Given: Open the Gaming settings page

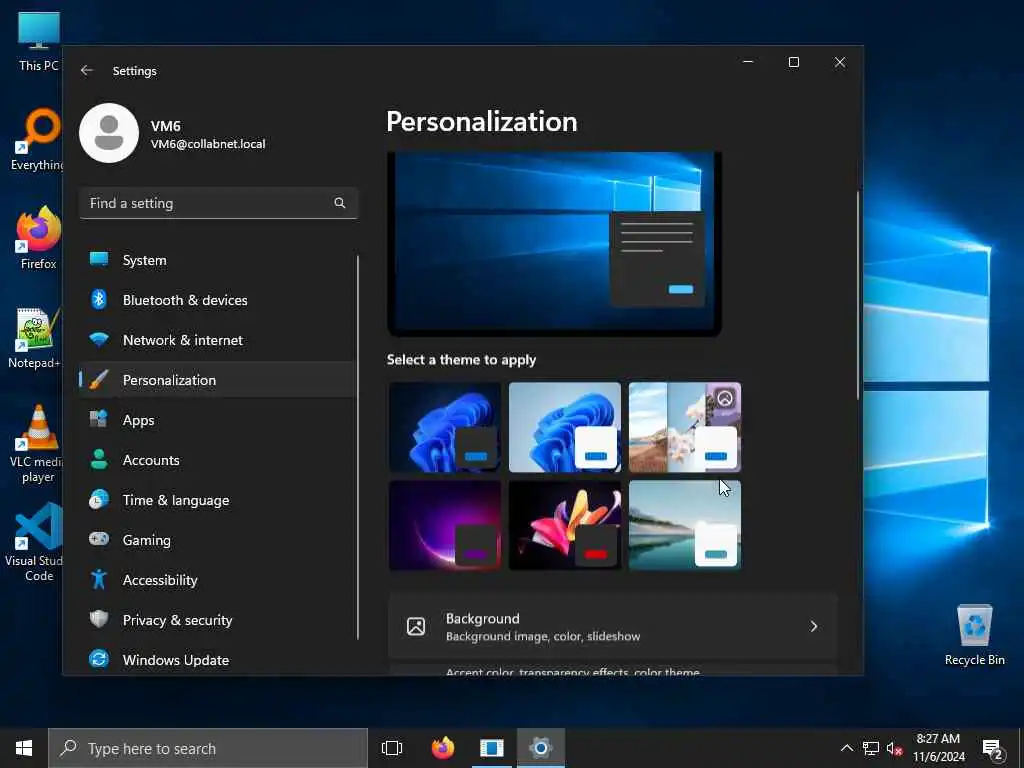Looking at the screenshot, I should 219,539.
